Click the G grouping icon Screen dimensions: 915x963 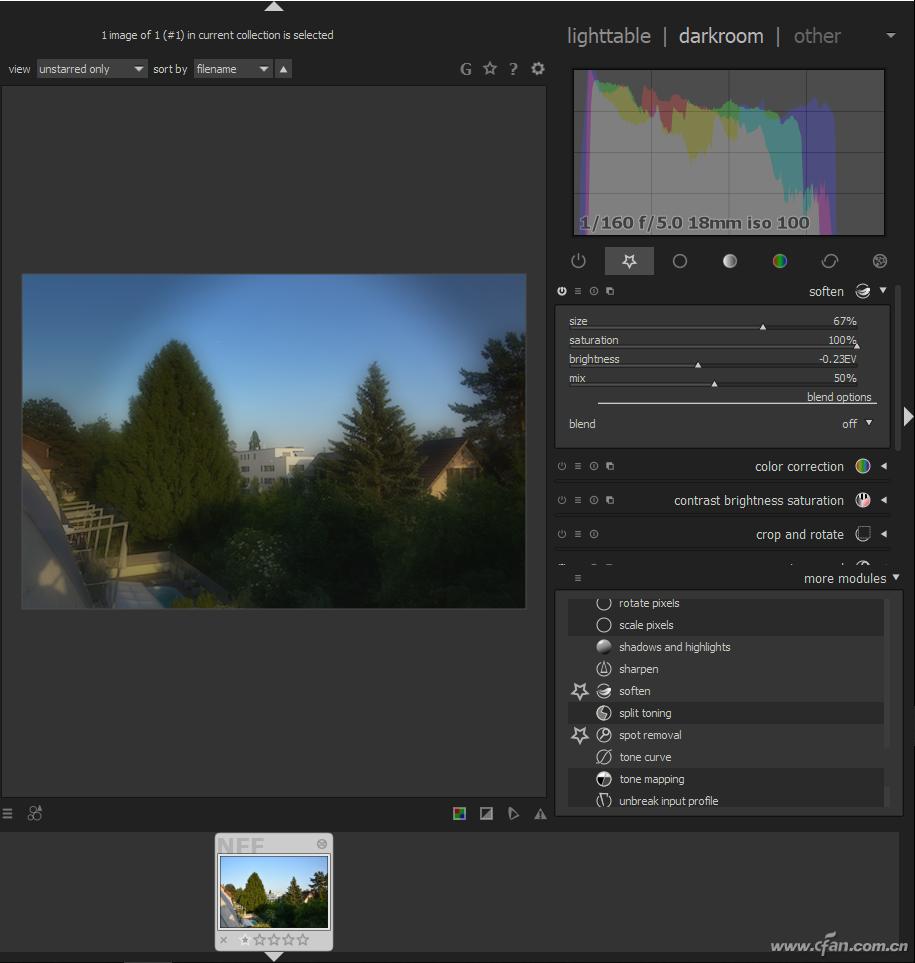click(466, 69)
